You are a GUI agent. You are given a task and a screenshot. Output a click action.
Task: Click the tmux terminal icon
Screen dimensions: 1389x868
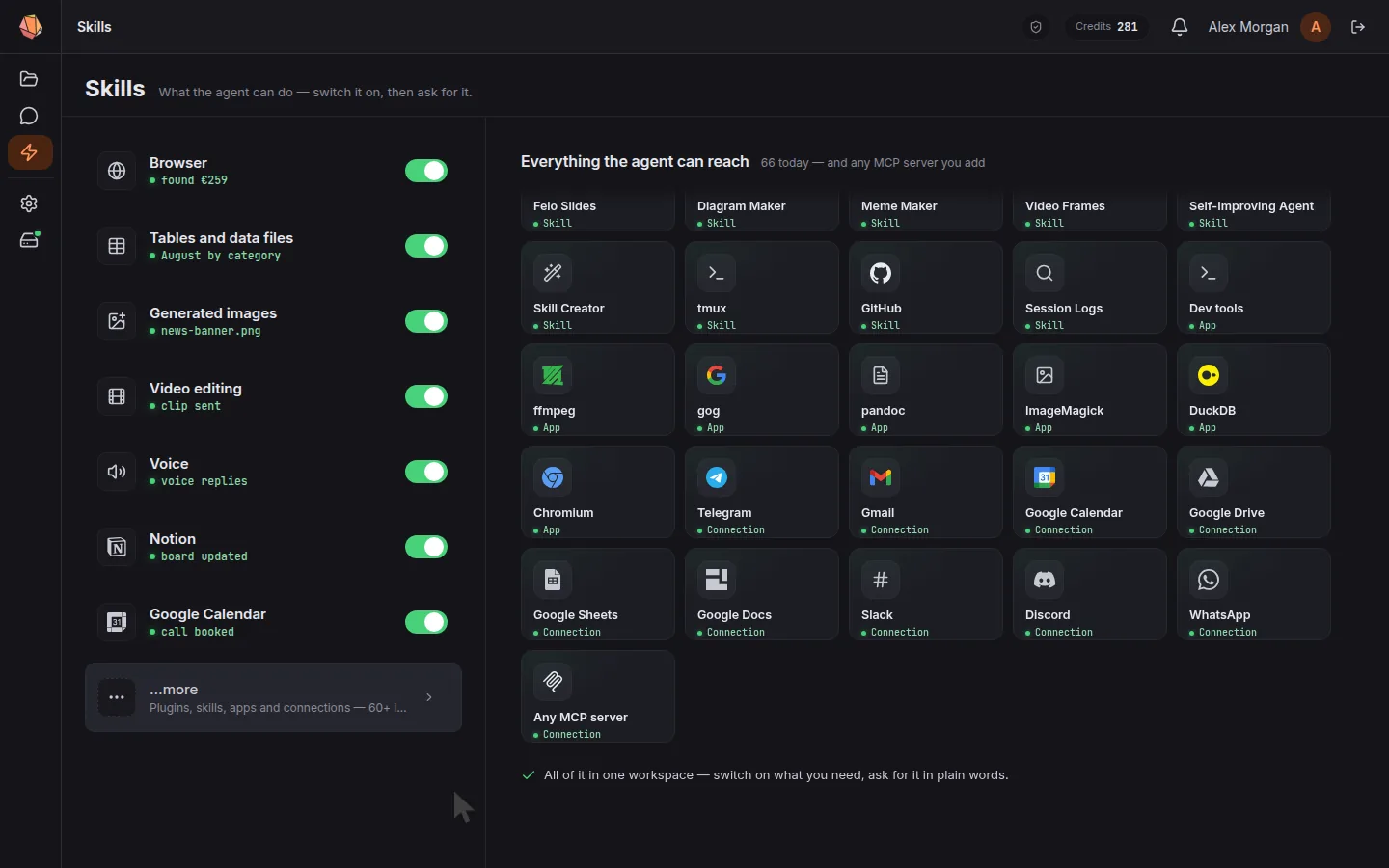point(717,273)
